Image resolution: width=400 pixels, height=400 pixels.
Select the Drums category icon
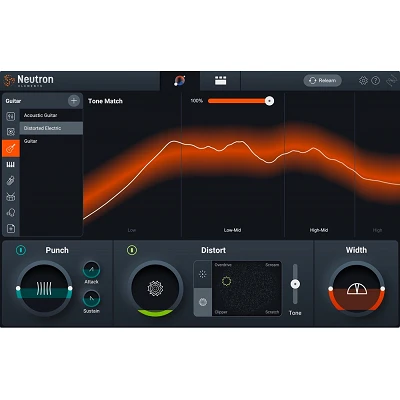(11, 197)
